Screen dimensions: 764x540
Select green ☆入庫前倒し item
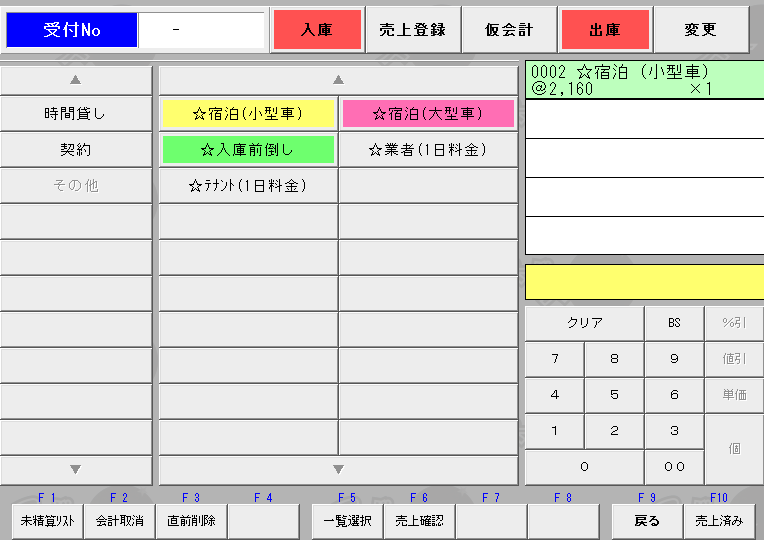(248, 150)
